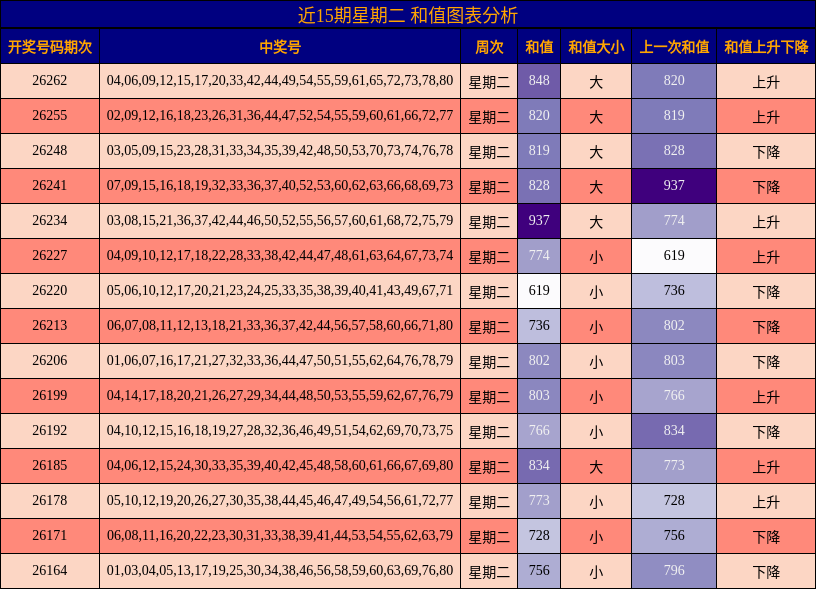
Task: Click 下降 in row 26248
Action: click(x=766, y=152)
